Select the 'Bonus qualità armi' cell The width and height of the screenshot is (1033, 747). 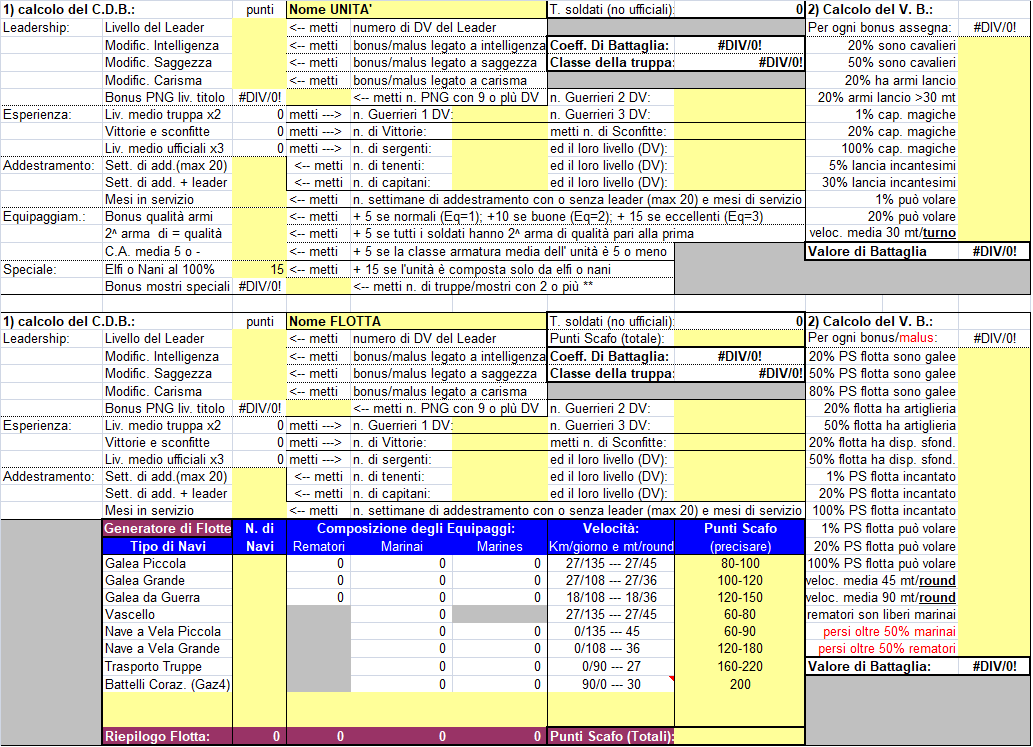coord(167,217)
